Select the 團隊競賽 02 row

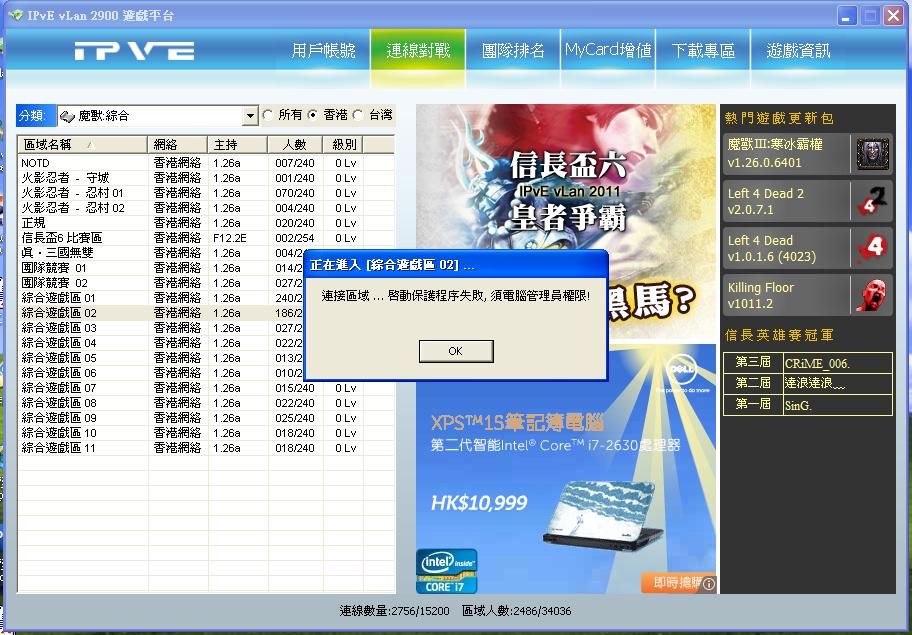tap(206, 283)
